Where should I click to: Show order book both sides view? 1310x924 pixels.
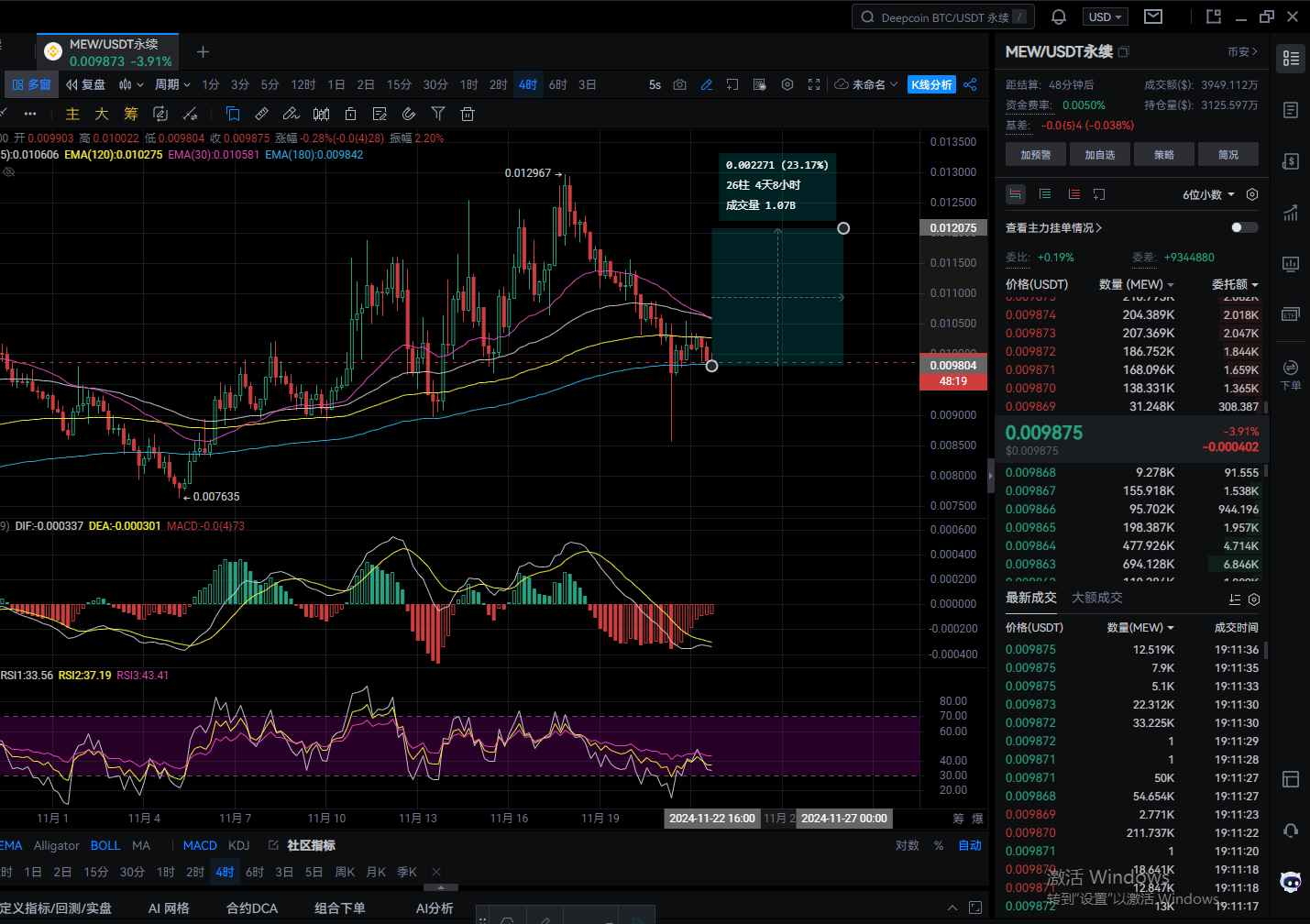pyautogui.click(x=1016, y=194)
